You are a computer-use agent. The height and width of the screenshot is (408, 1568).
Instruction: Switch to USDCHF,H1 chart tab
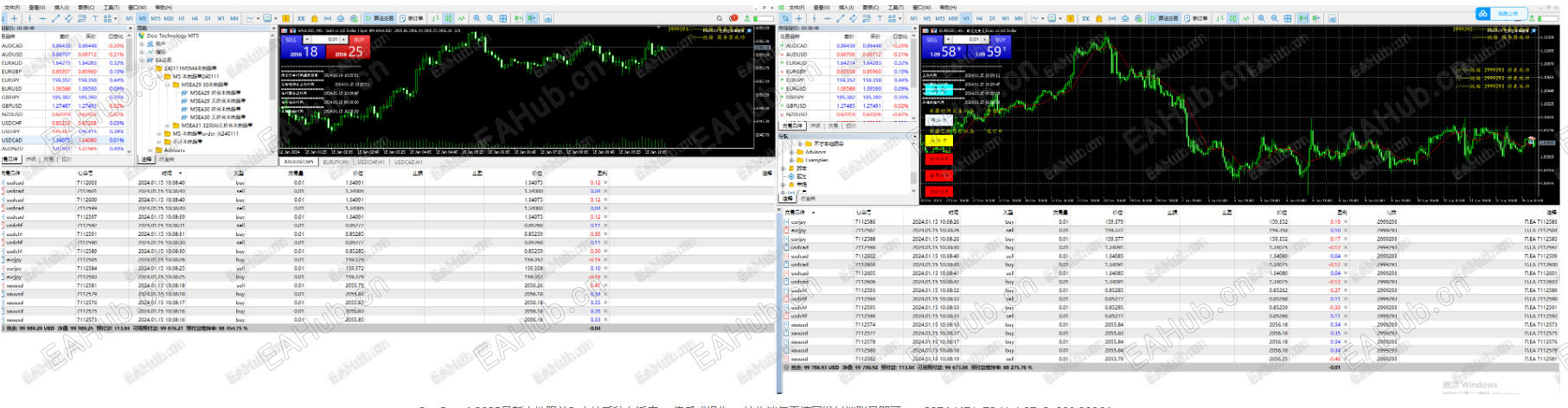click(x=371, y=162)
